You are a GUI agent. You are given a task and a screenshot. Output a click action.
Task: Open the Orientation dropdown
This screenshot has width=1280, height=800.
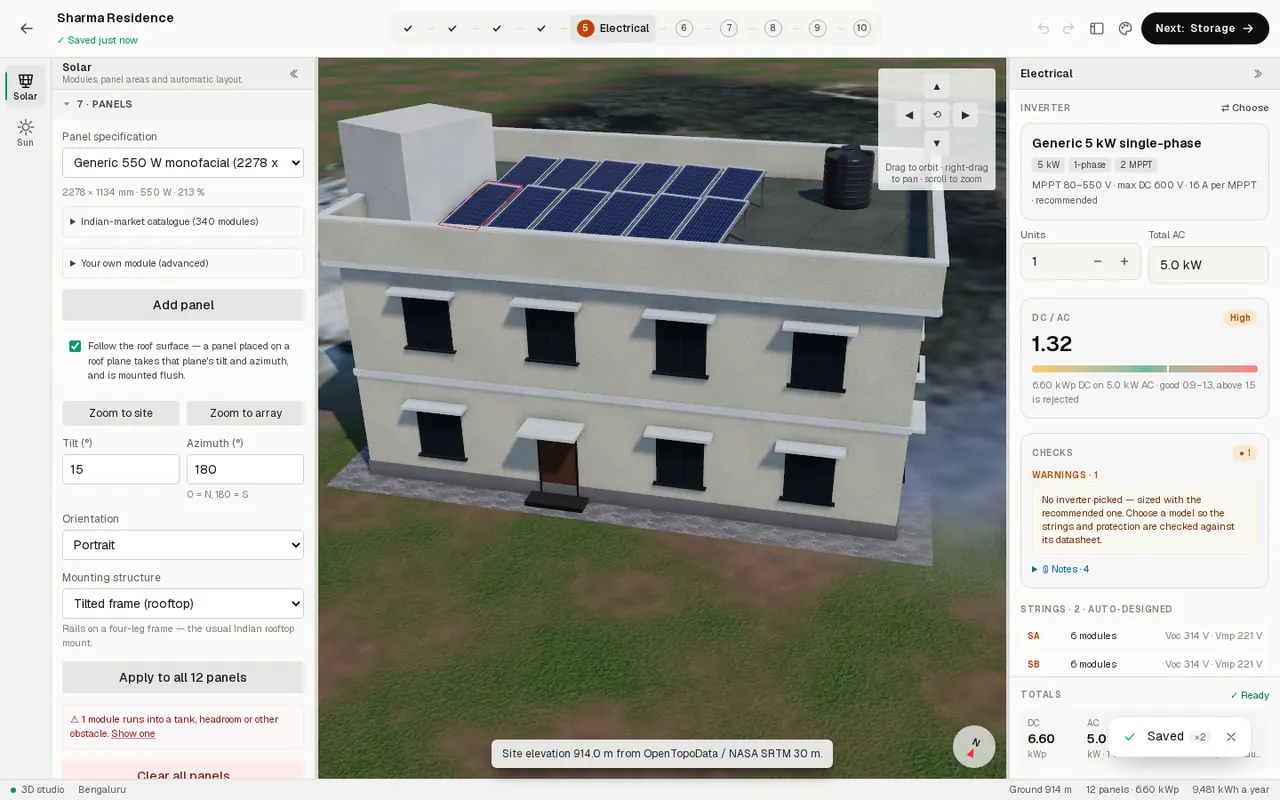pyautogui.click(x=183, y=545)
